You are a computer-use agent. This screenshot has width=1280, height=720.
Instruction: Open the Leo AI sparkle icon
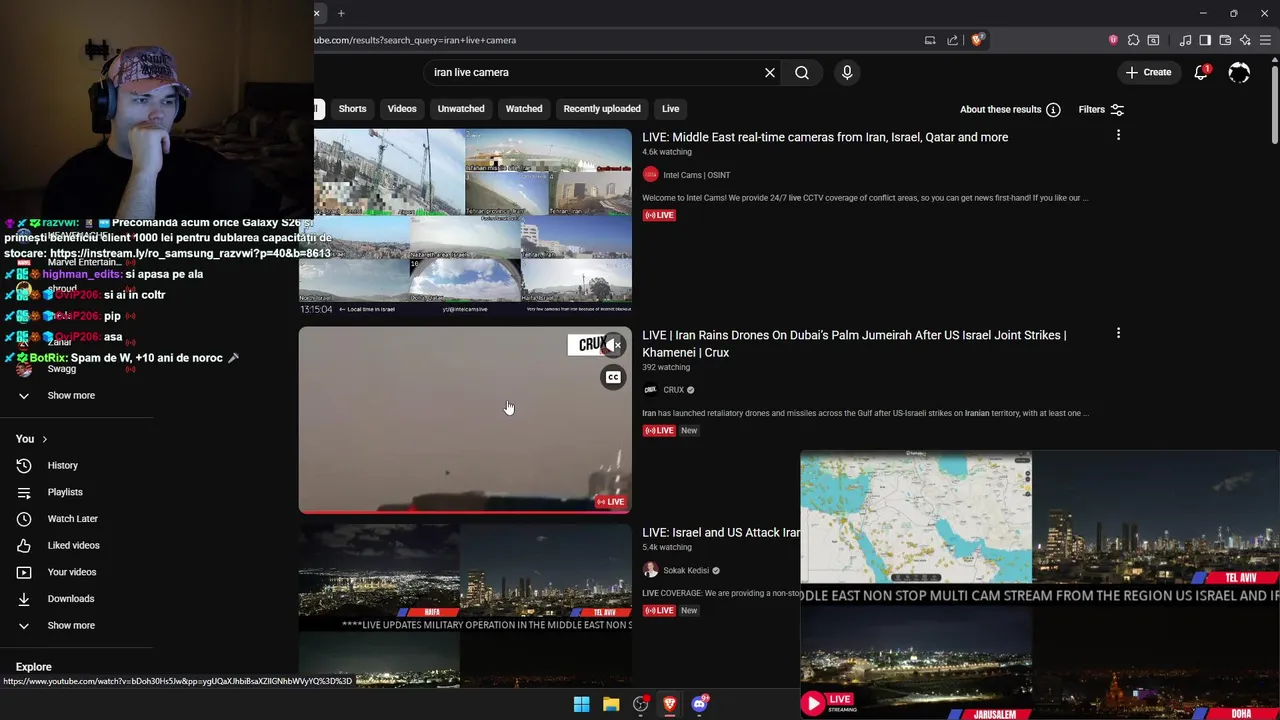point(1245,40)
